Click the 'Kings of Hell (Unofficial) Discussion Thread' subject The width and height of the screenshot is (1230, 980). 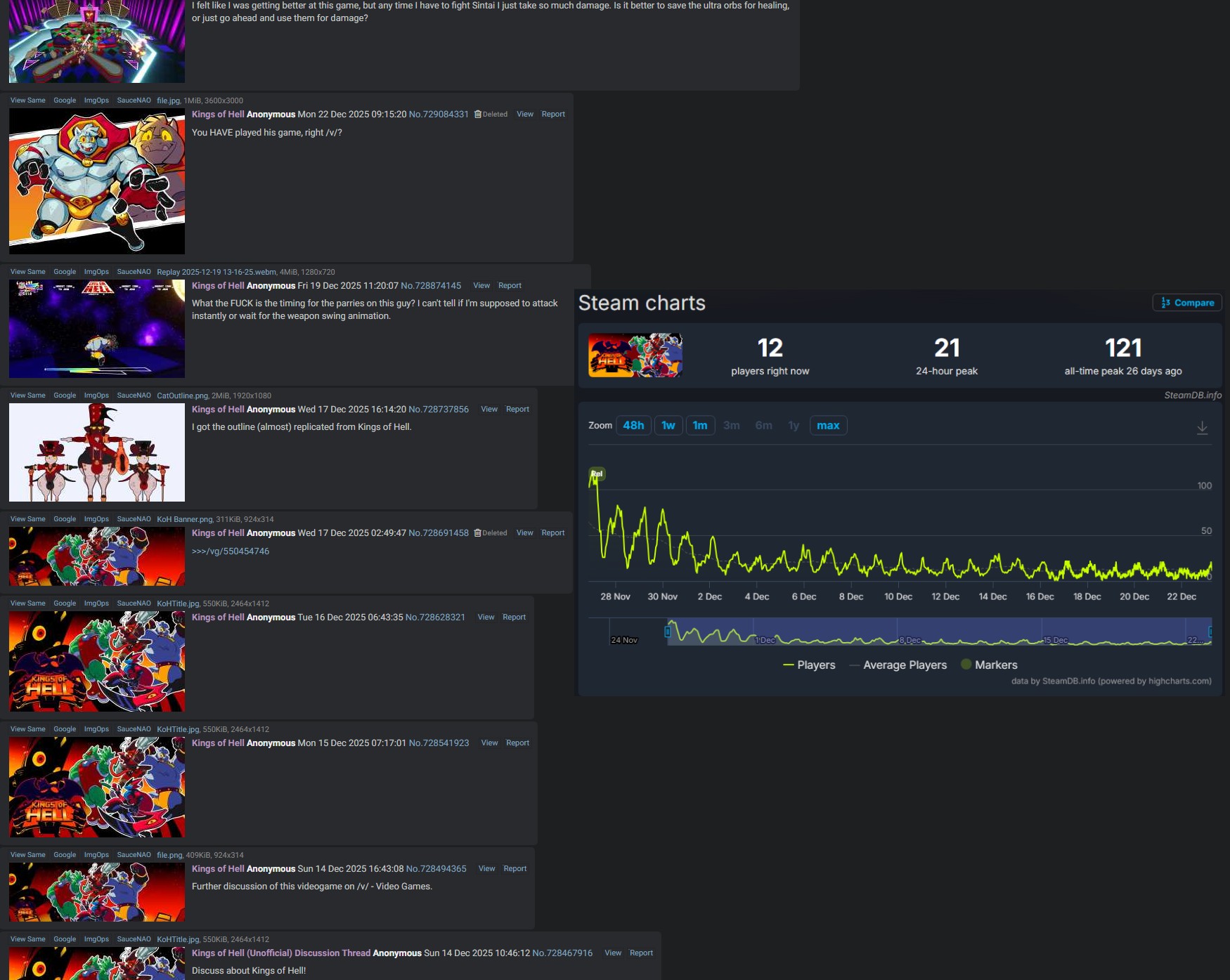point(281,953)
